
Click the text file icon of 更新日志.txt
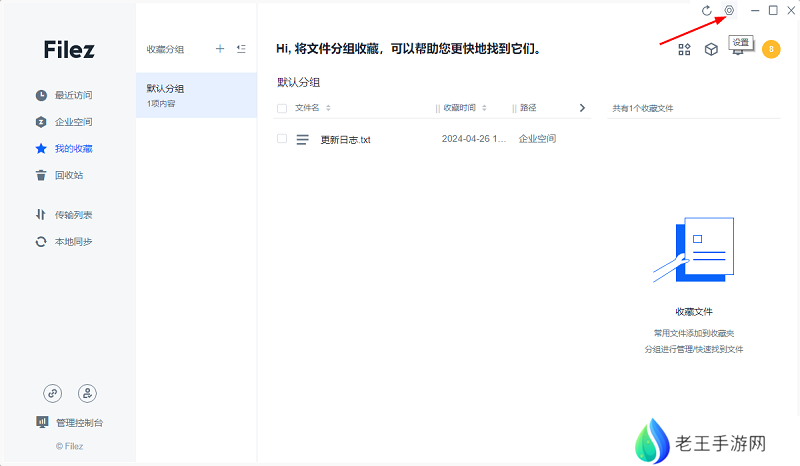tap(303, 139)
